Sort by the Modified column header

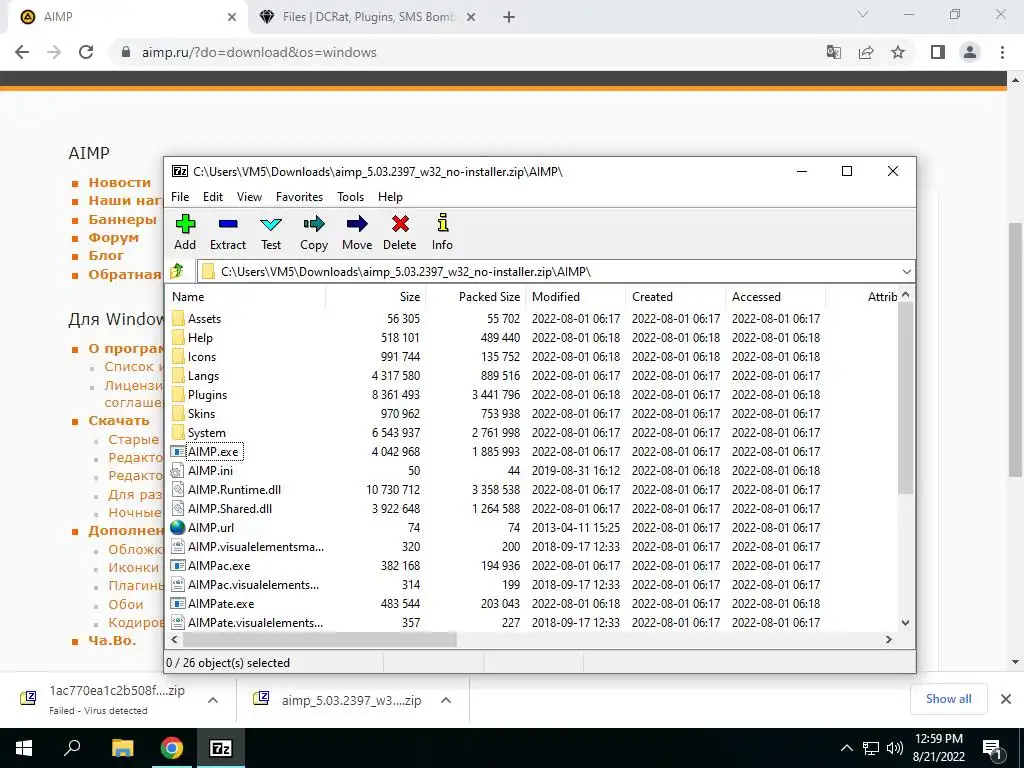576,296
